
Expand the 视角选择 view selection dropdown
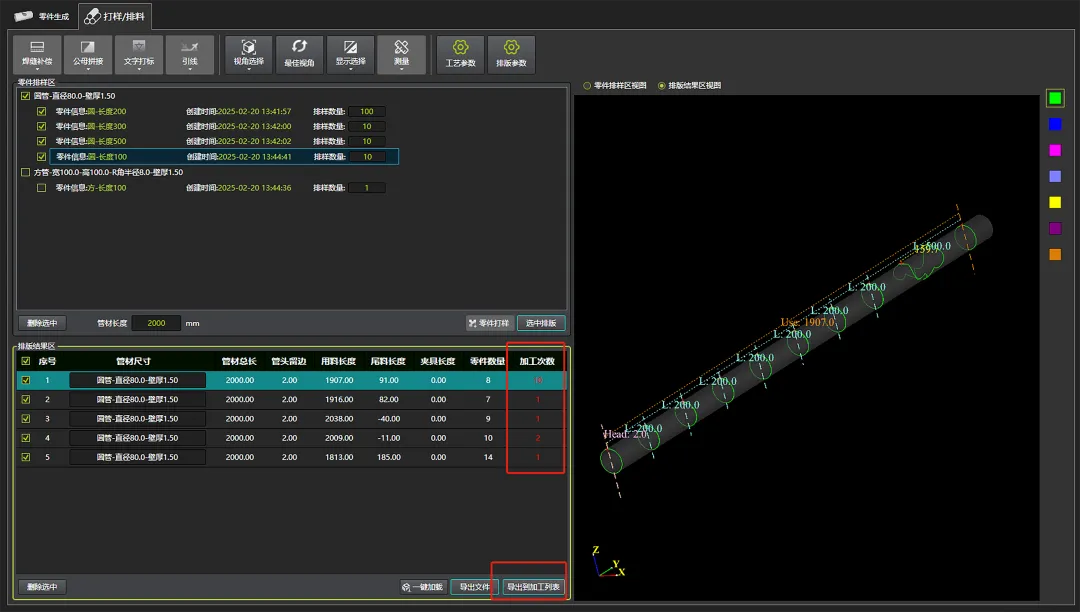coord(249,54)
